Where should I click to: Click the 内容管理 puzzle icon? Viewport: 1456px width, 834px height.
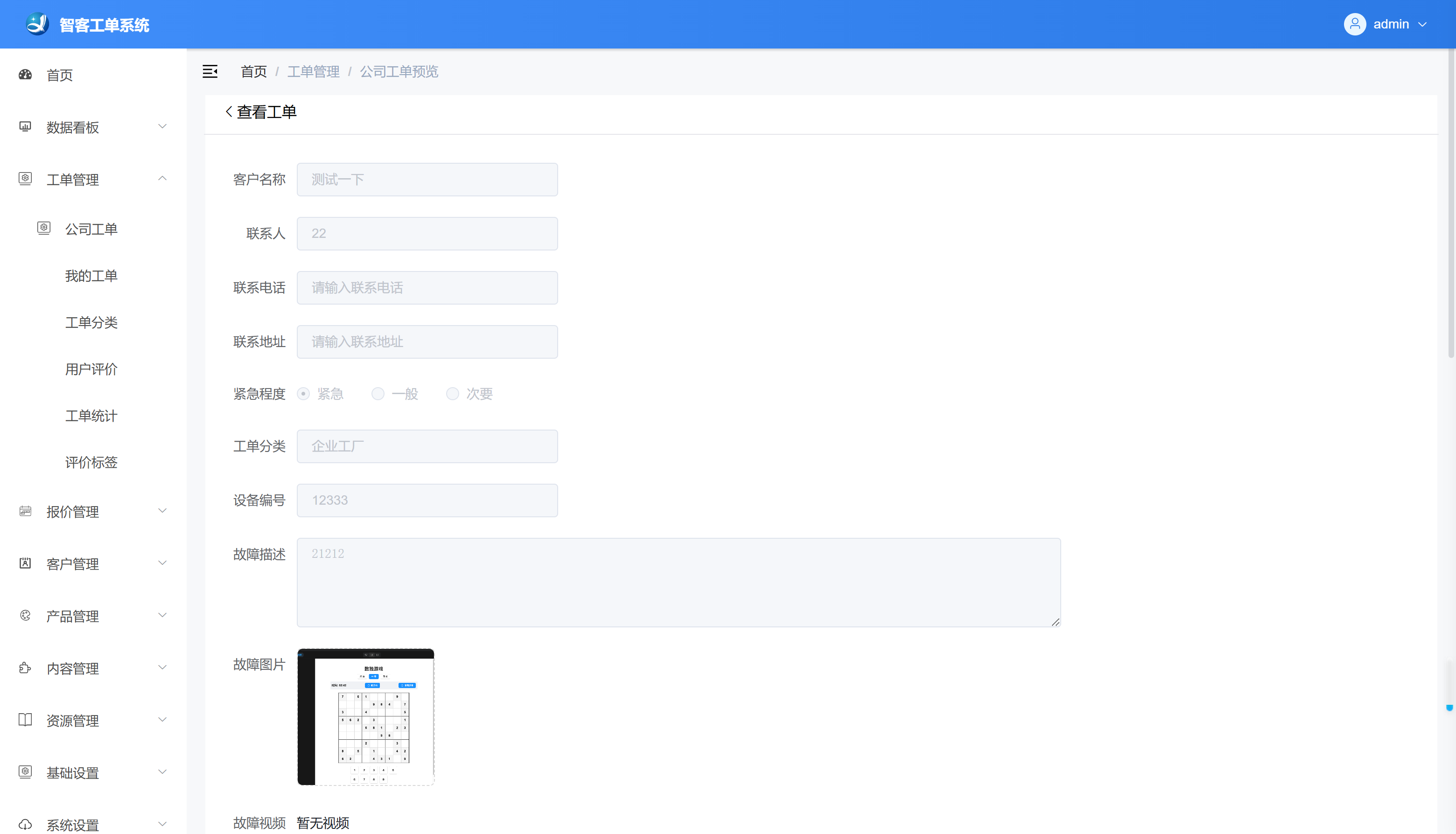[25, 668]
